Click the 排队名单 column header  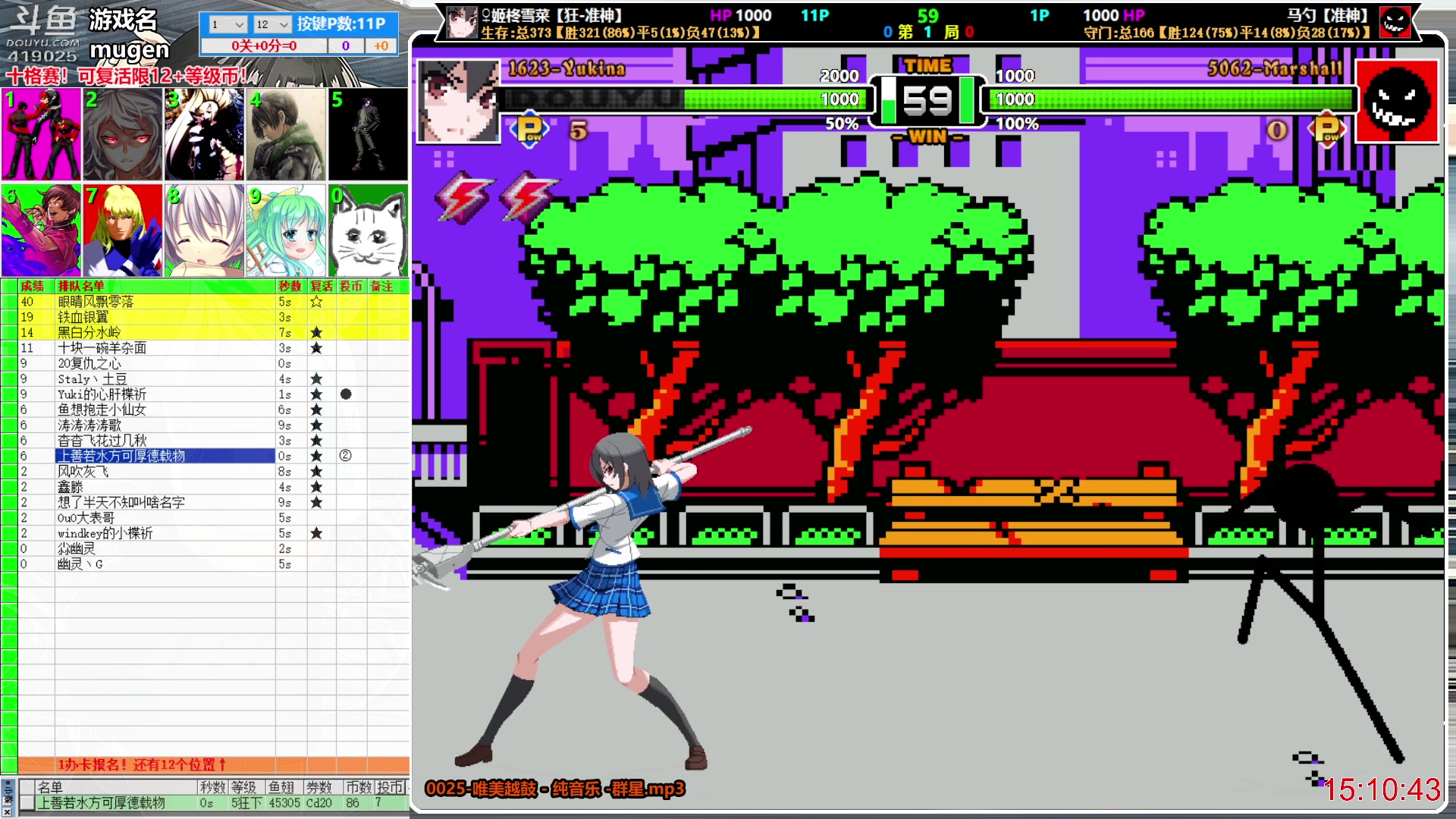pos(81,286)
